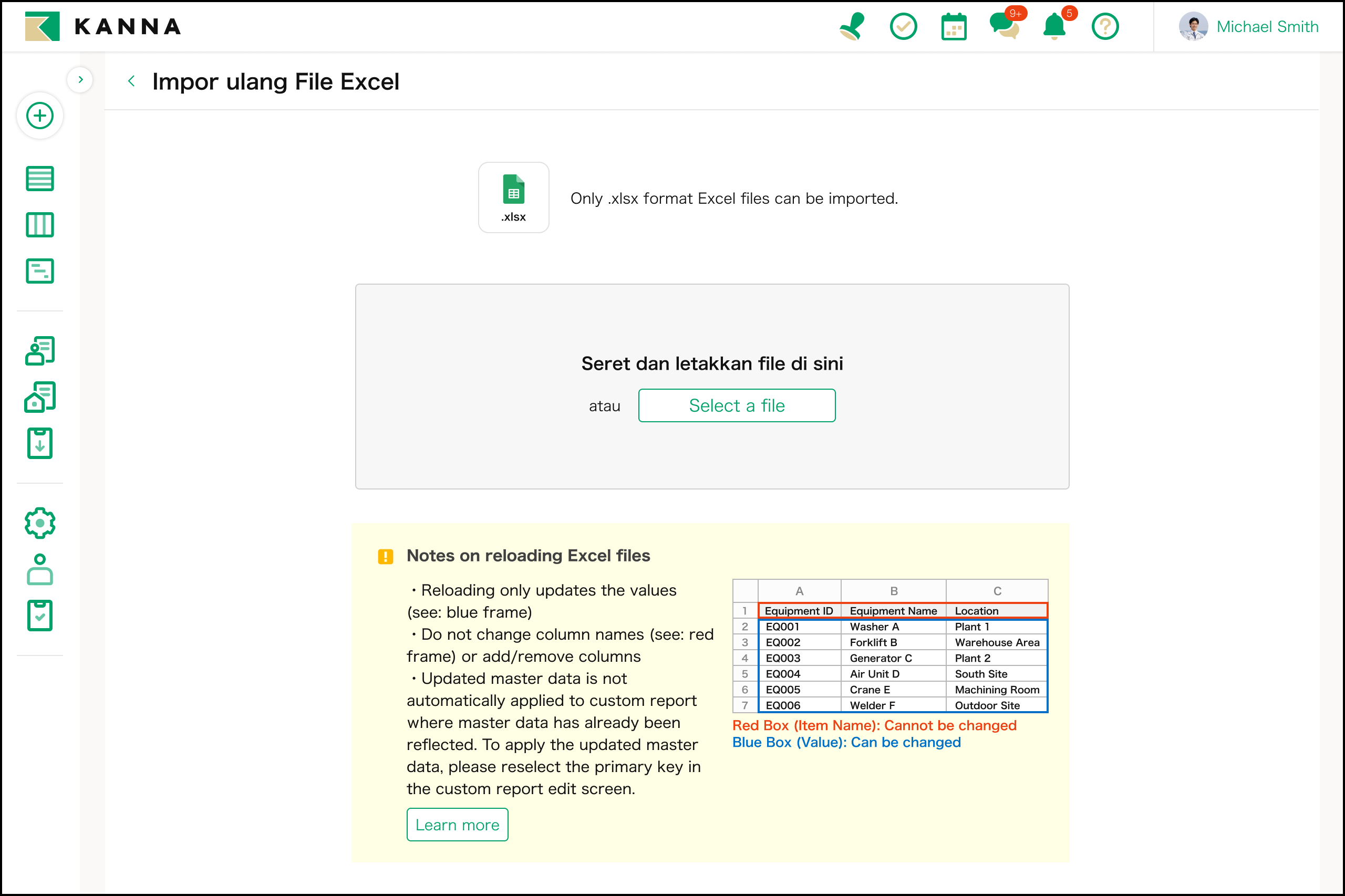
Task: Click the Learn more button
Action: 457,825
